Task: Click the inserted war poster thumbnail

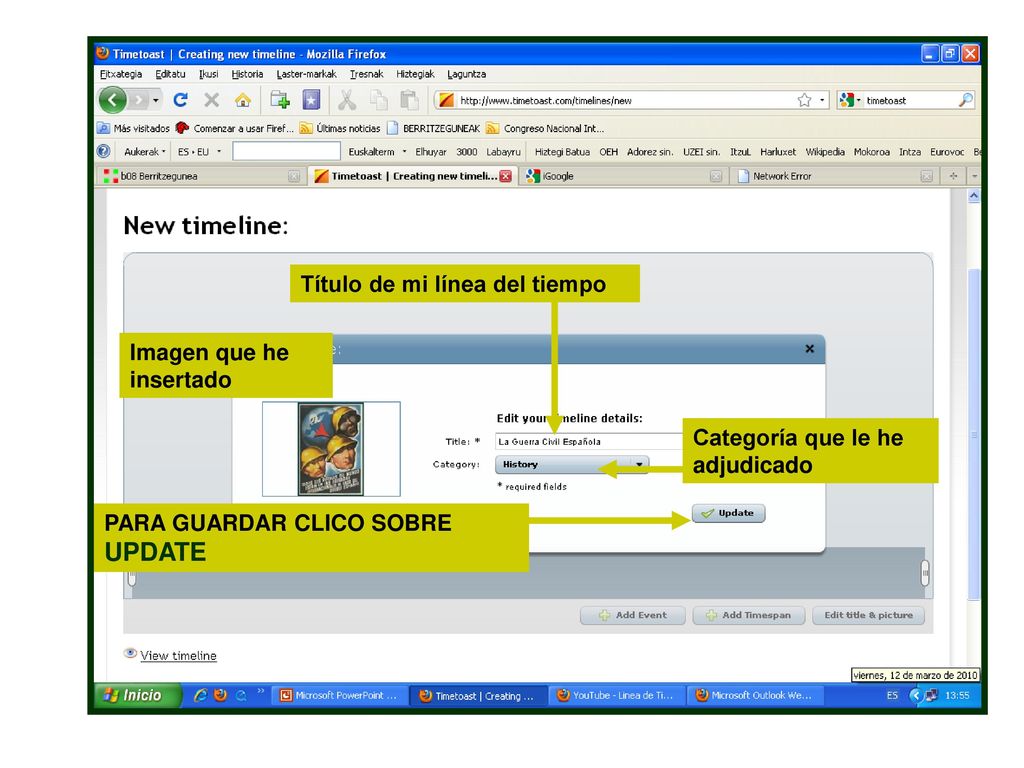Action: (x=331, y=449)
